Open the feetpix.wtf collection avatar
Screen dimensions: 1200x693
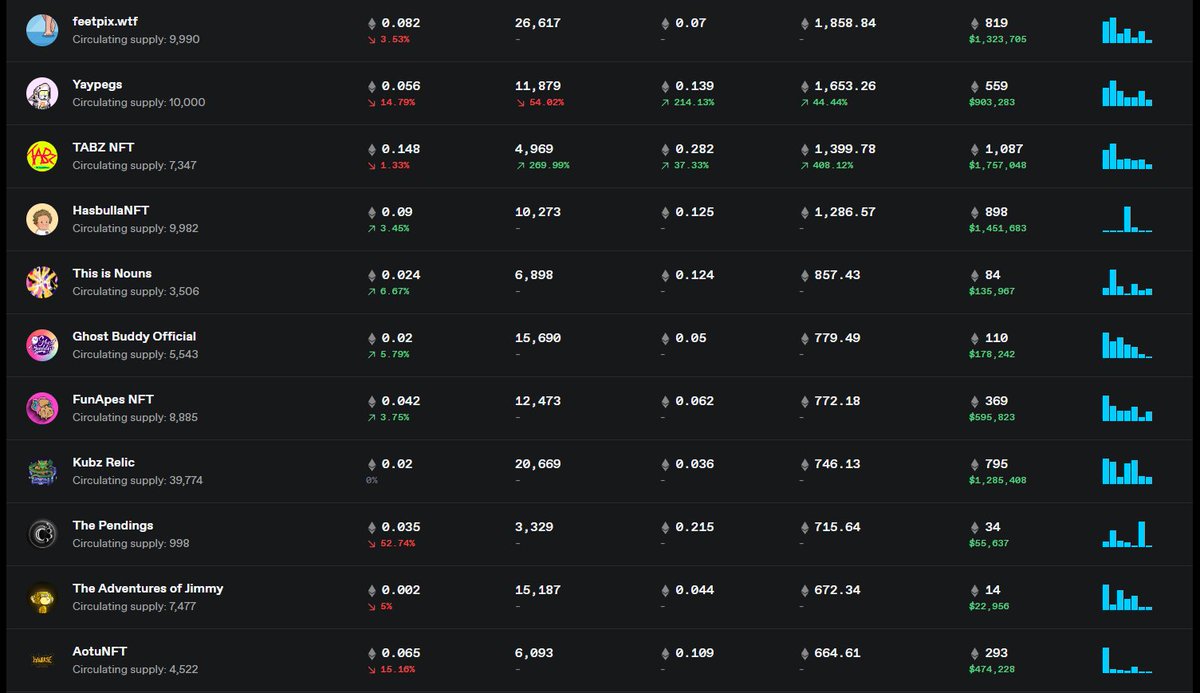click(x=42, y=30)
